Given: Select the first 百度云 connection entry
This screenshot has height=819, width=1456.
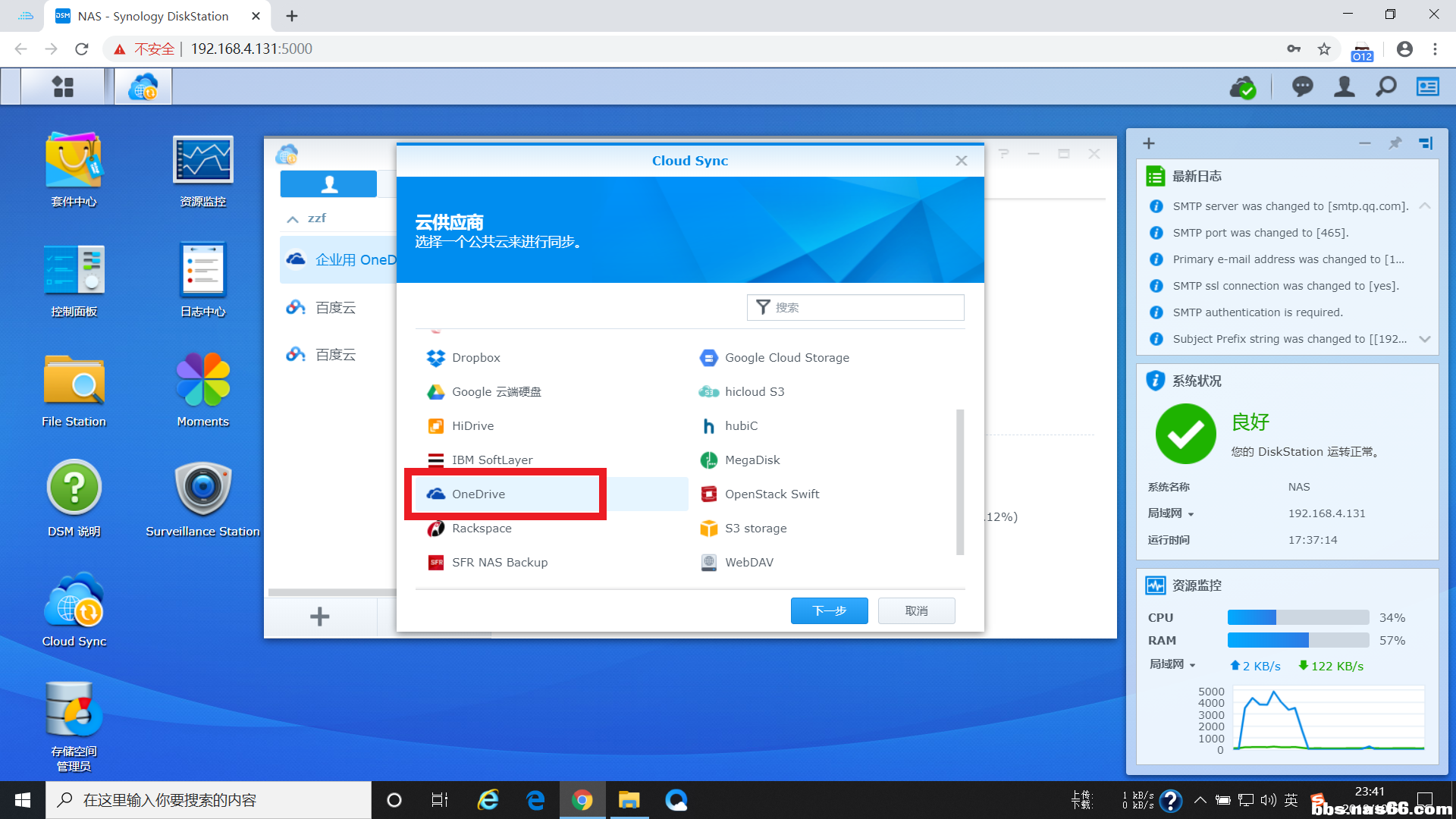Looking at the screenshot, I should [x=336, y=308].
